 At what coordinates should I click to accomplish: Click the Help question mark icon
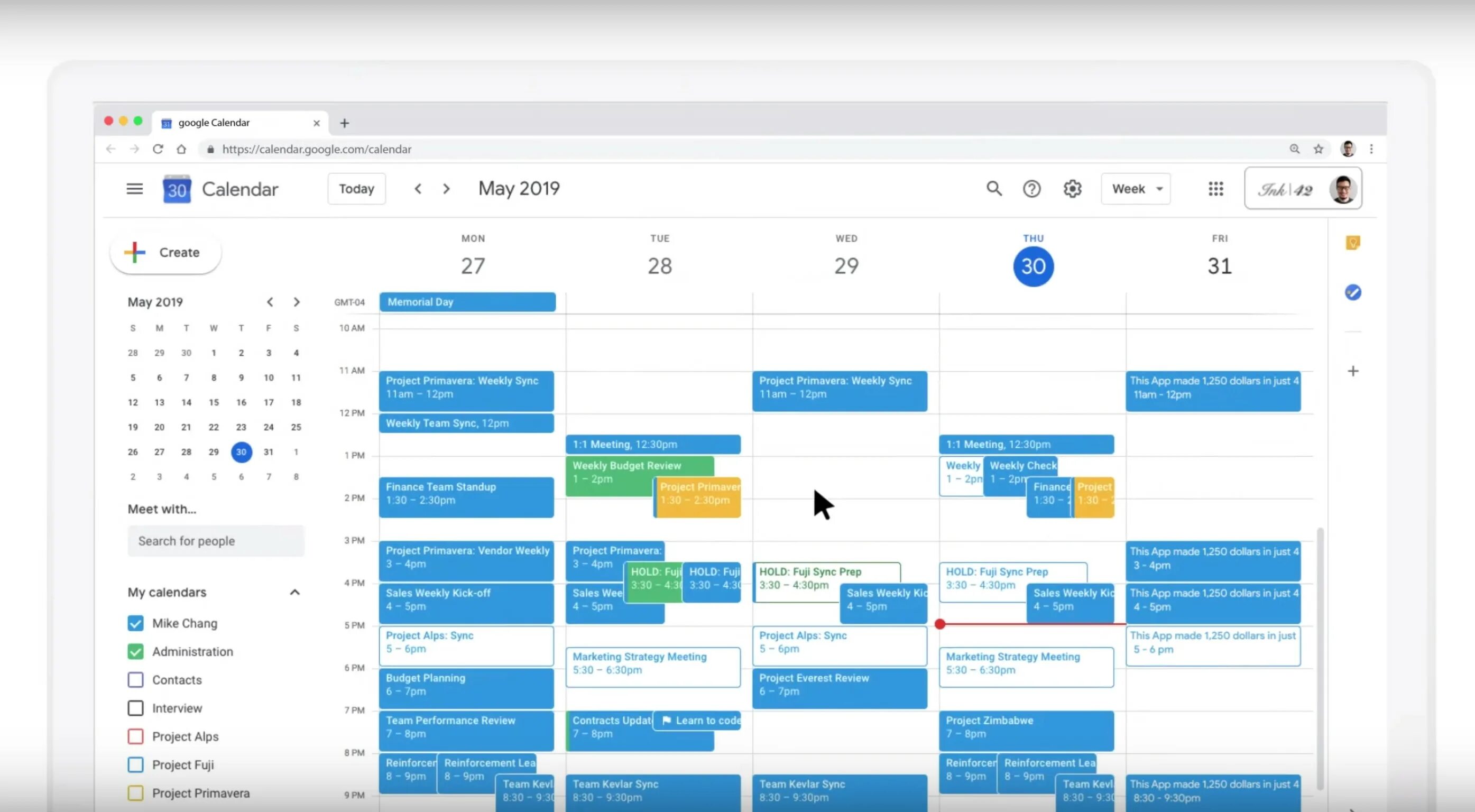click(x=1032, y=188)
